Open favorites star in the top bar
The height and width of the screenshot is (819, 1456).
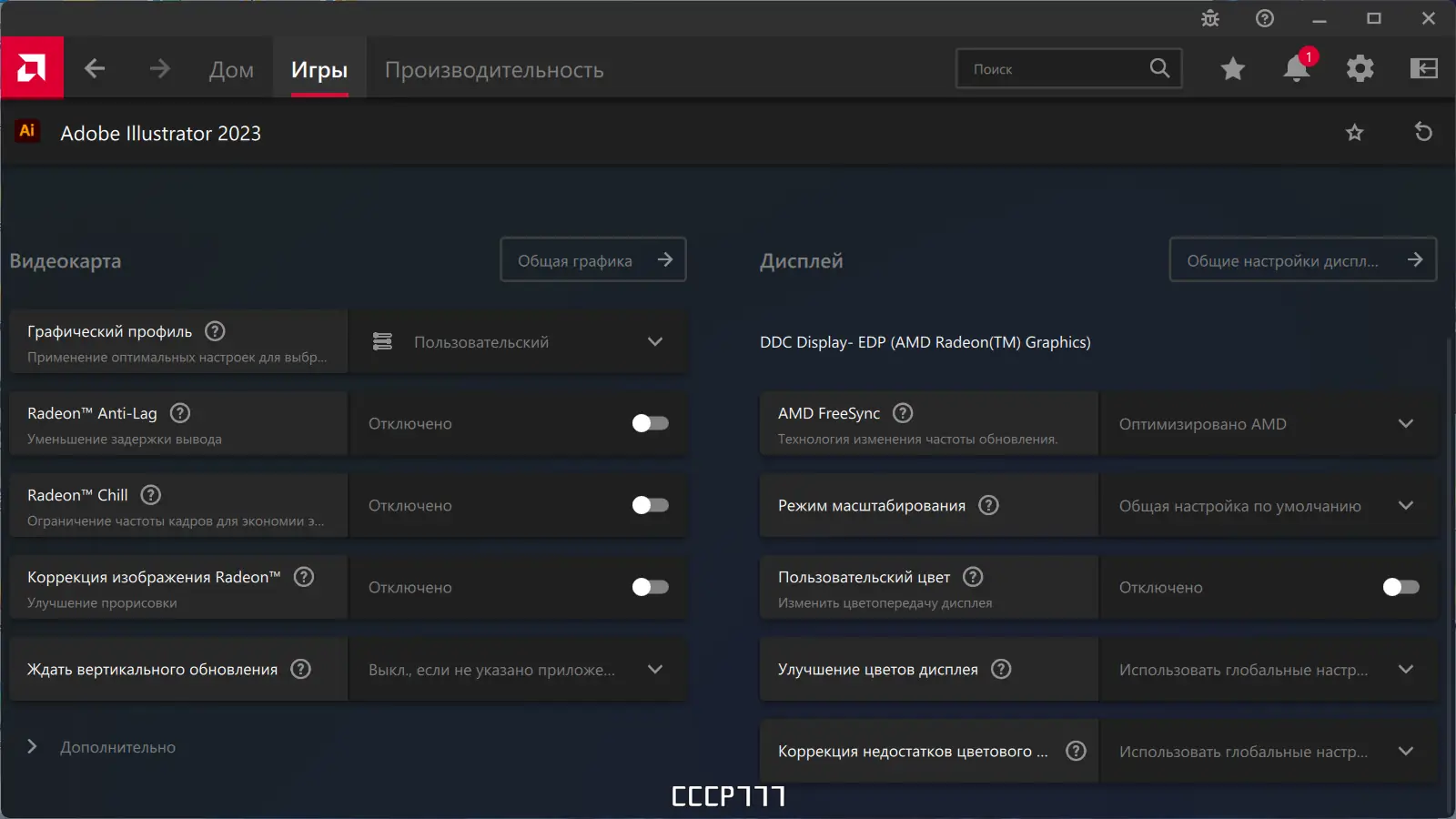point(1233,68)
